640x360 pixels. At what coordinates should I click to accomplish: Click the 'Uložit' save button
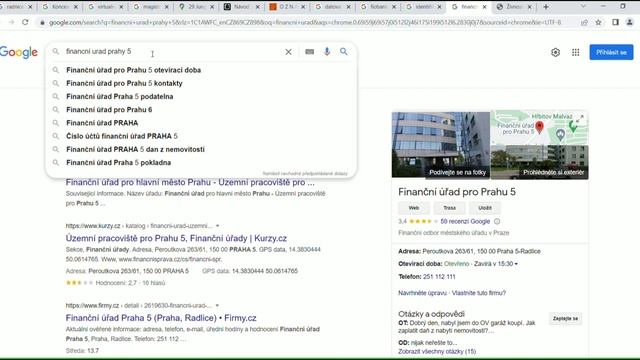[x=485, y=208]
